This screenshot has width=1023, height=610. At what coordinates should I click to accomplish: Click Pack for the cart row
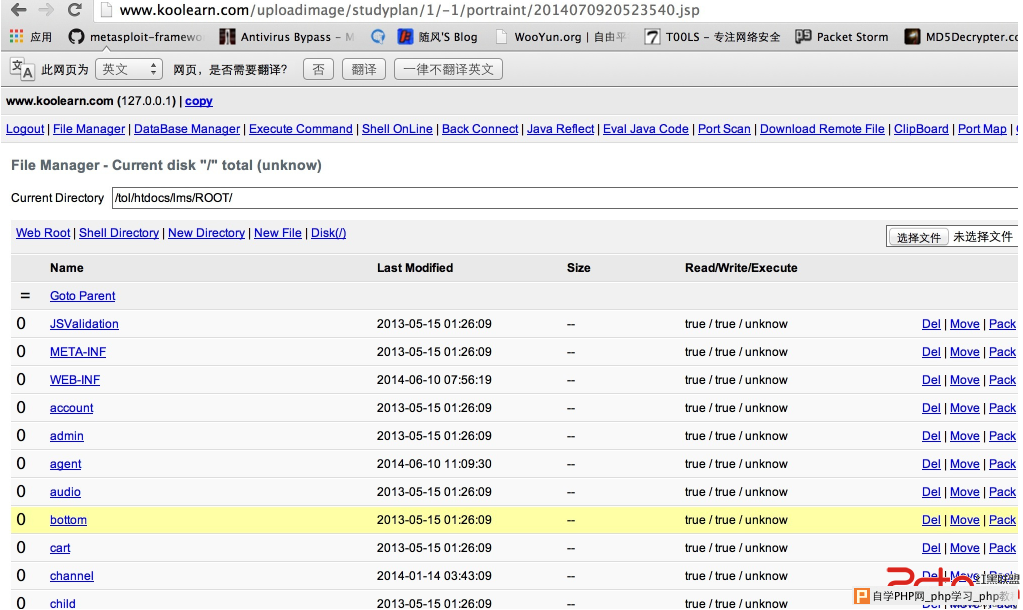[x=1002, y=549]
